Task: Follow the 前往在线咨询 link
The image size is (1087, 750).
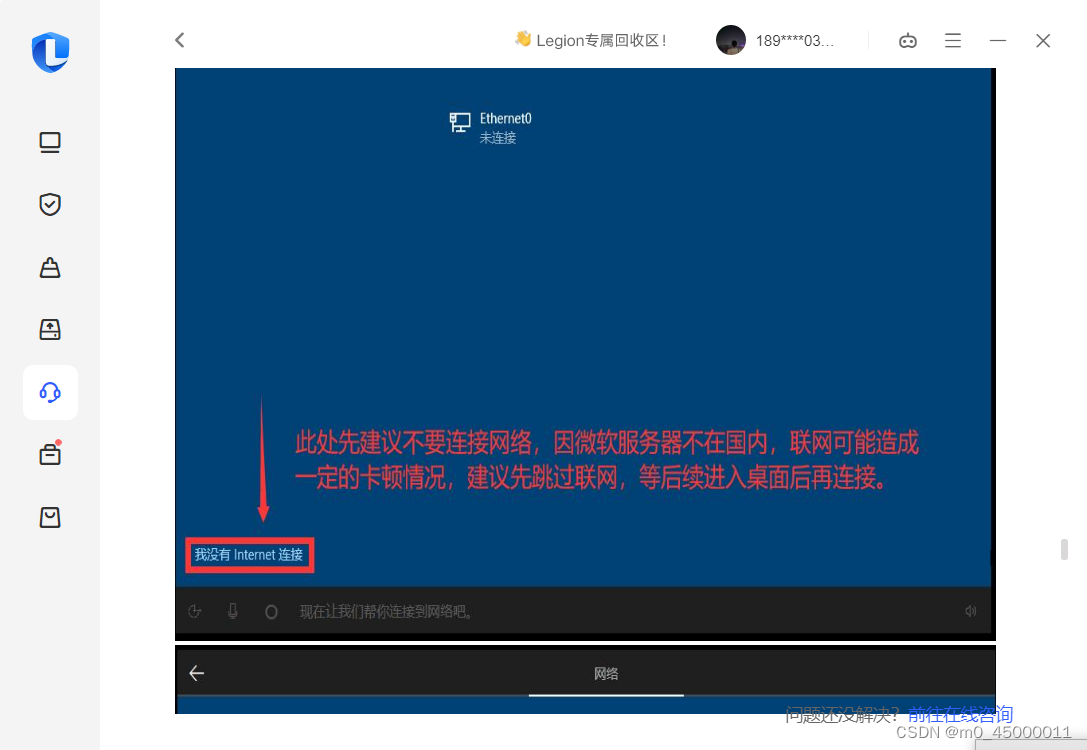Action: (x=960, y=714)
